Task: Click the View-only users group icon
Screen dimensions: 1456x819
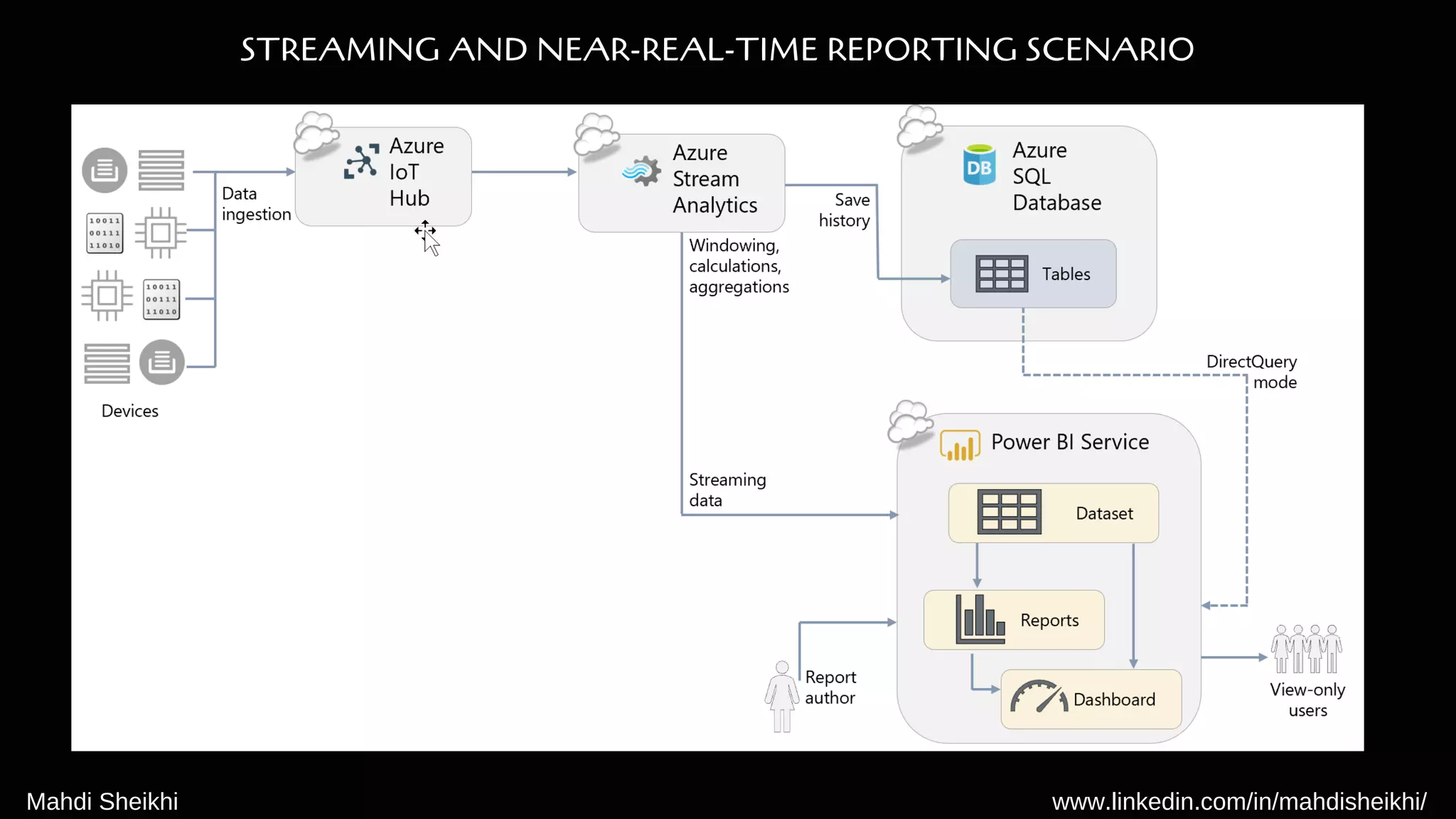Action: pos(1307,649)
